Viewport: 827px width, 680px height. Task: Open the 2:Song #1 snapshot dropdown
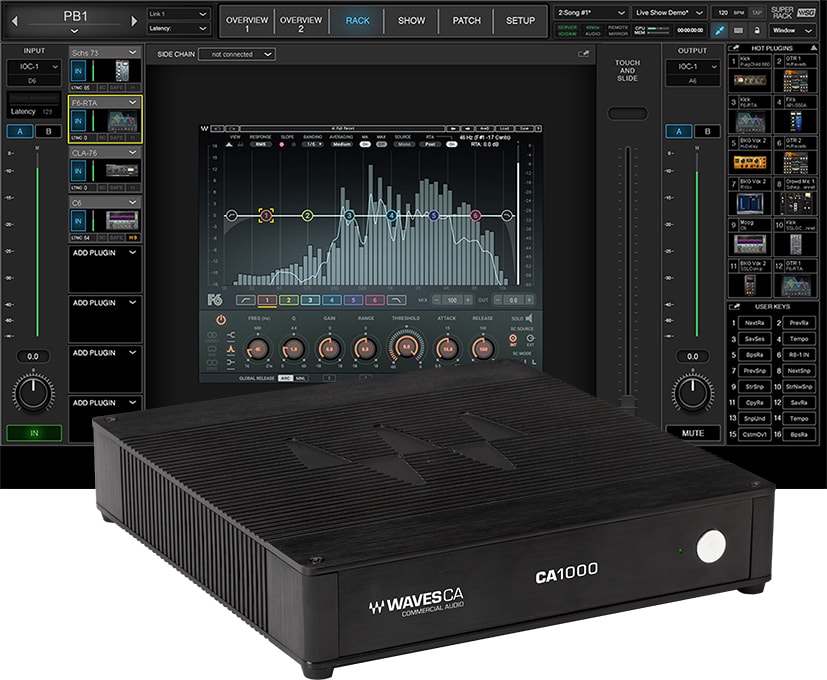point(591,13)
